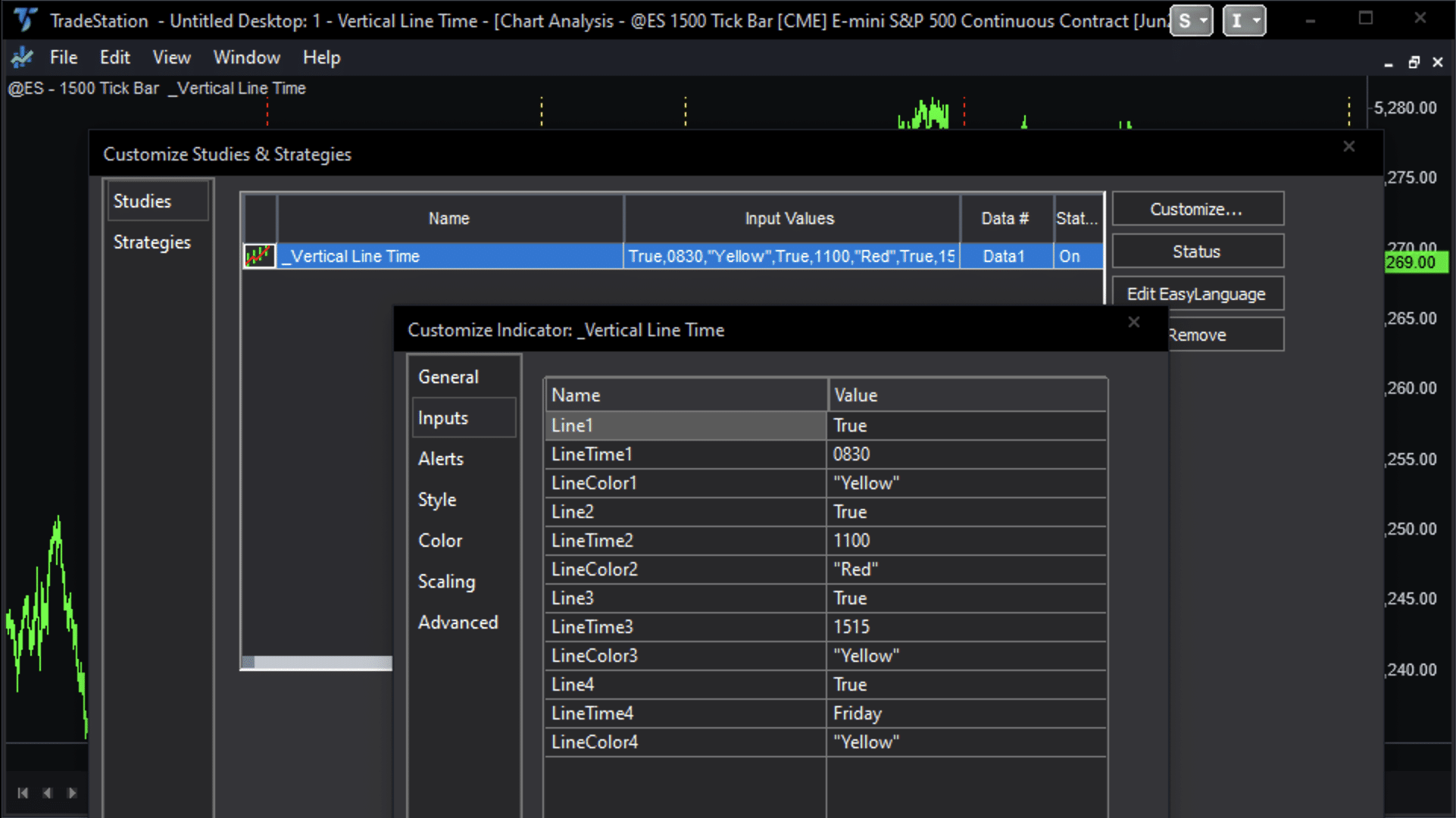Edit the Line3 value True
The height and width of the screenshot is (818, 1456).
(x=967, y=598)
